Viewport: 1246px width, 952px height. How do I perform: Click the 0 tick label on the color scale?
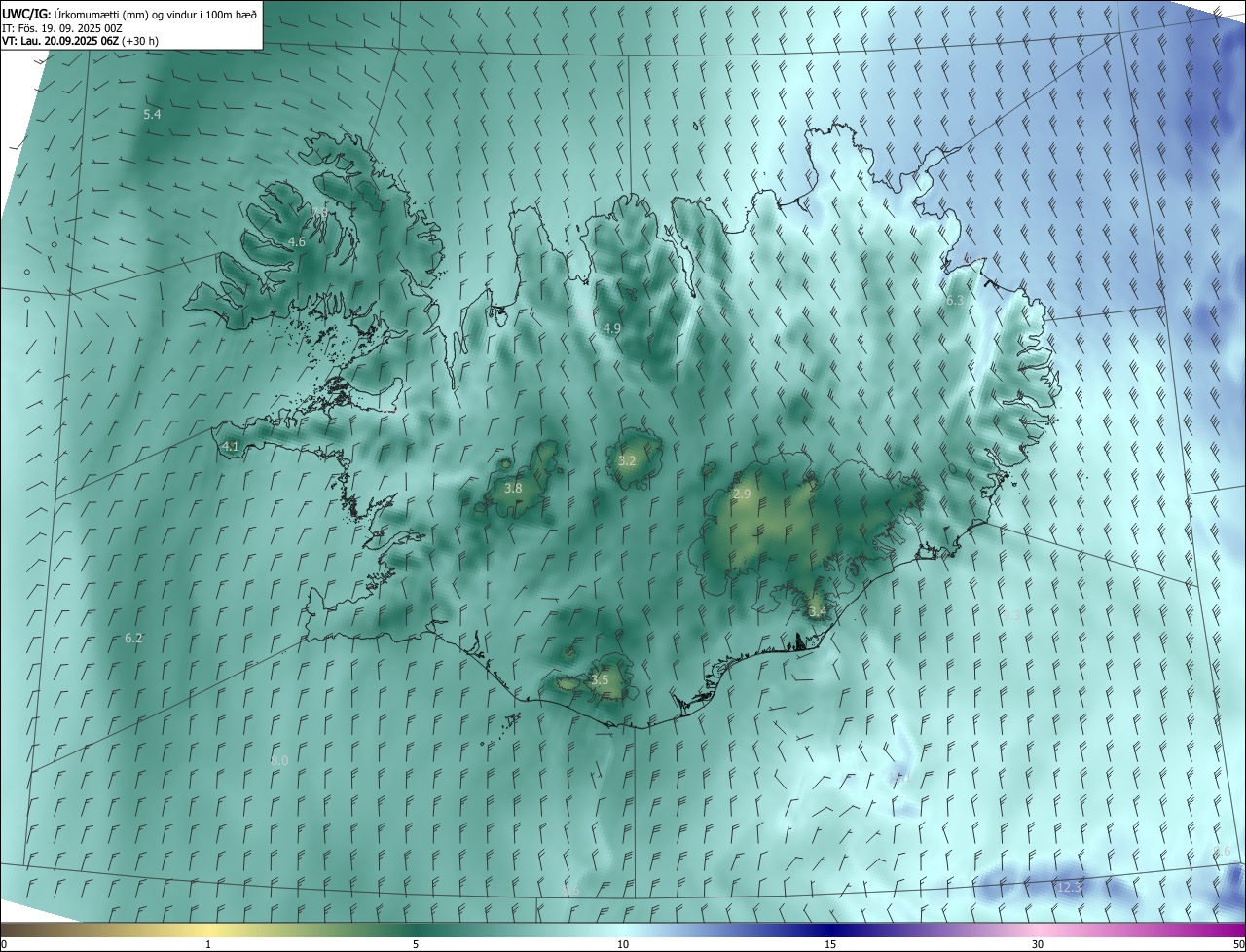point(4,944)
